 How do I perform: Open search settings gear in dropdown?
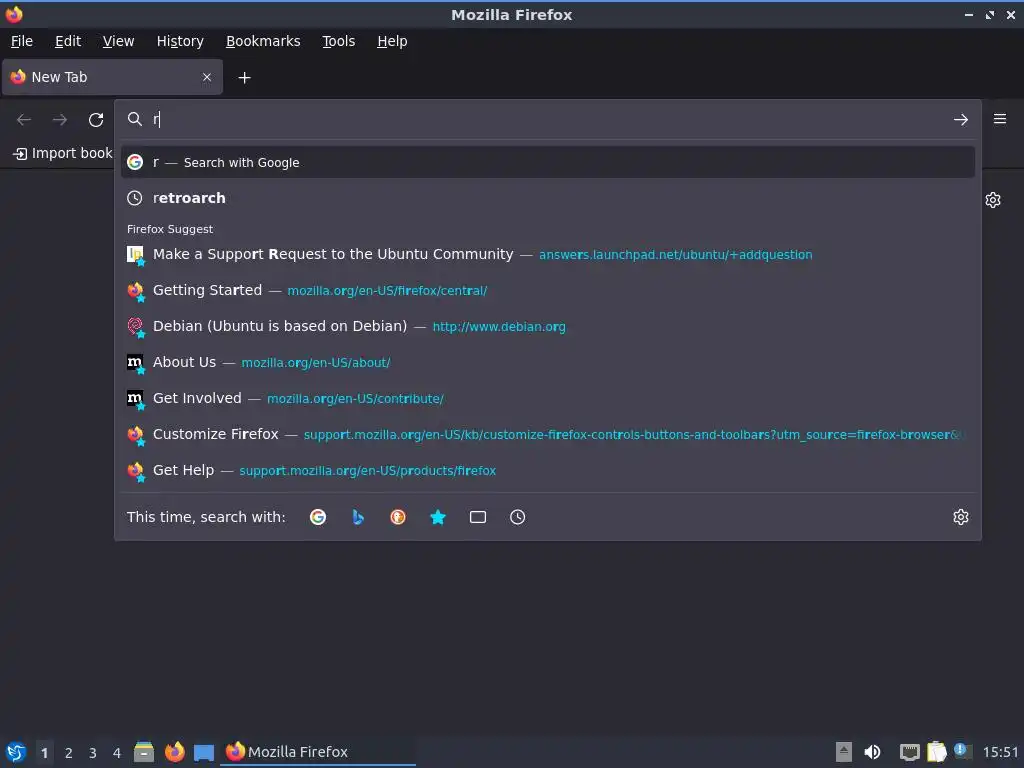(961, 517)
